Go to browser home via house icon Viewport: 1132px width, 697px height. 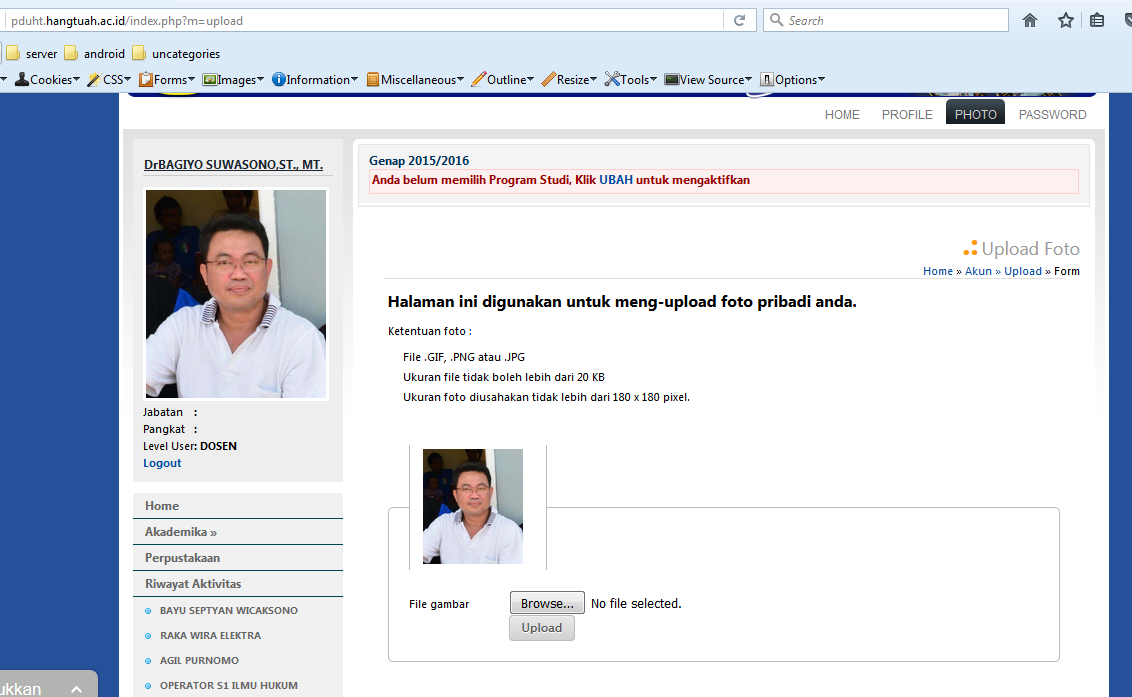coord(1029,20)
